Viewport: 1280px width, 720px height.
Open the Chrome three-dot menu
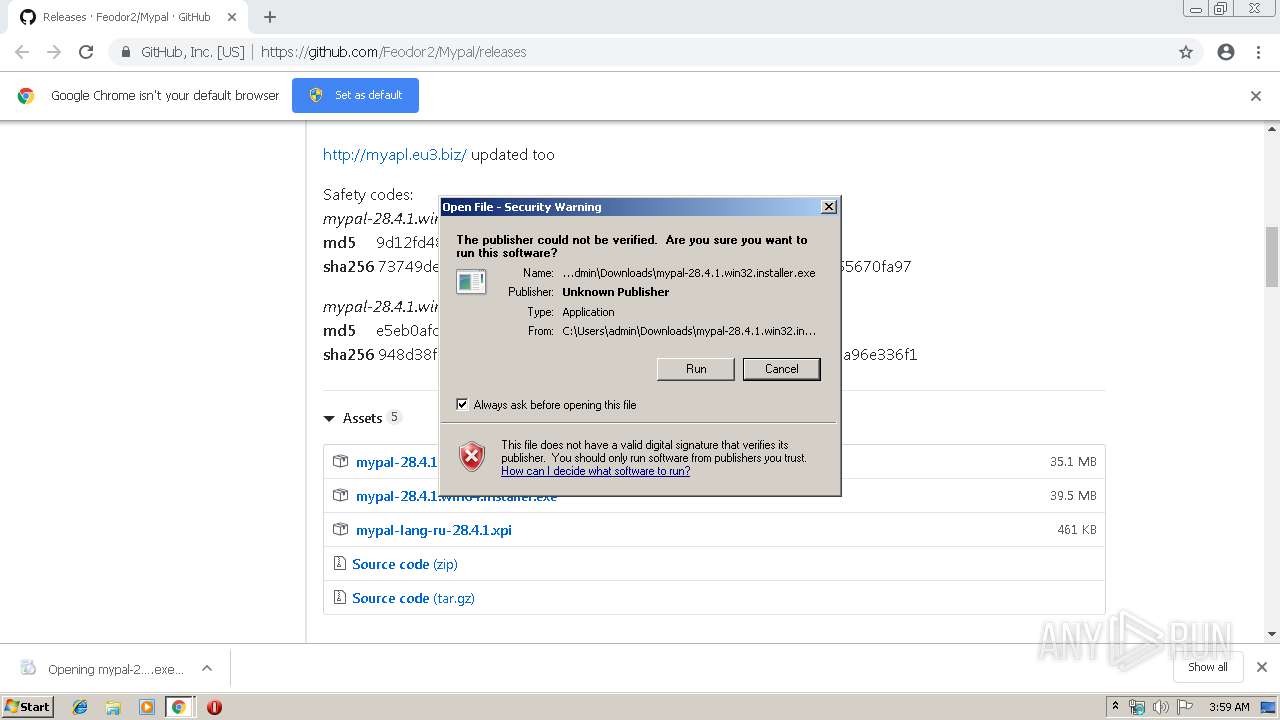[1258, 52]
